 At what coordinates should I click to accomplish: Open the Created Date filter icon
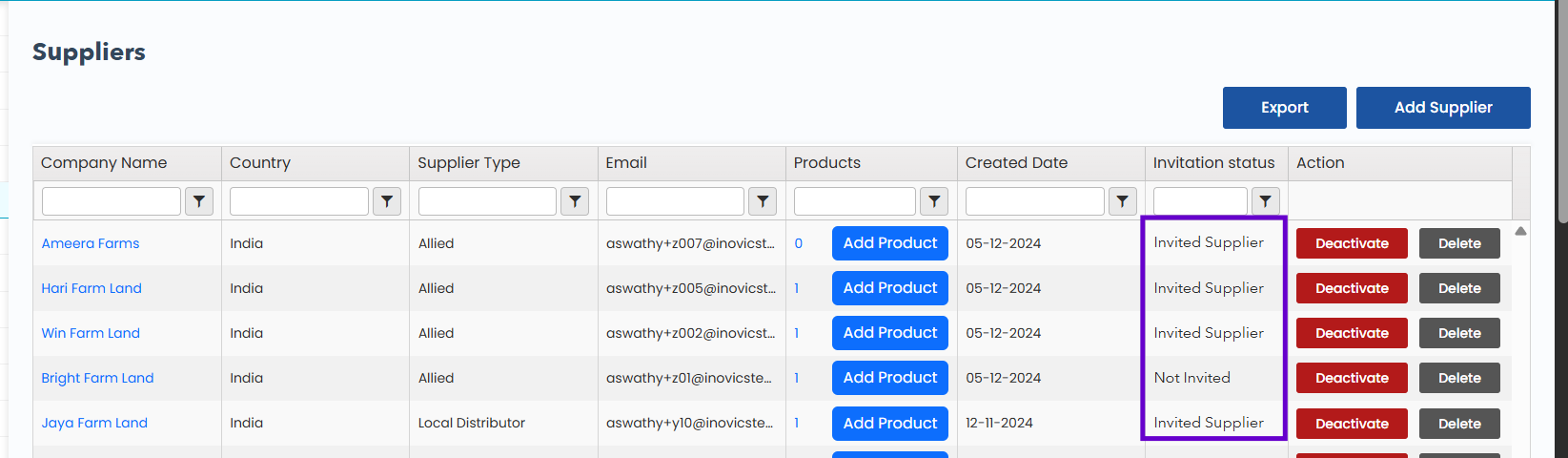[x=1122, y=201]
